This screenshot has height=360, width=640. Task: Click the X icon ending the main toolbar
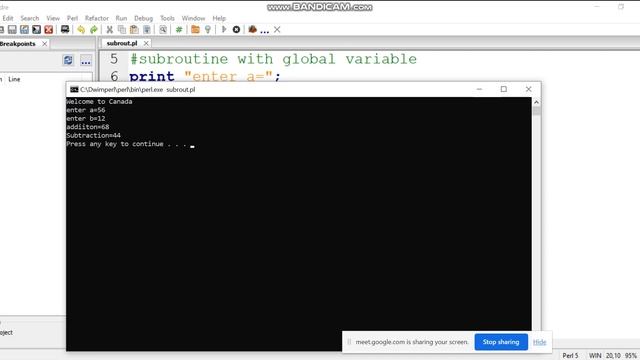coord(277,29)
